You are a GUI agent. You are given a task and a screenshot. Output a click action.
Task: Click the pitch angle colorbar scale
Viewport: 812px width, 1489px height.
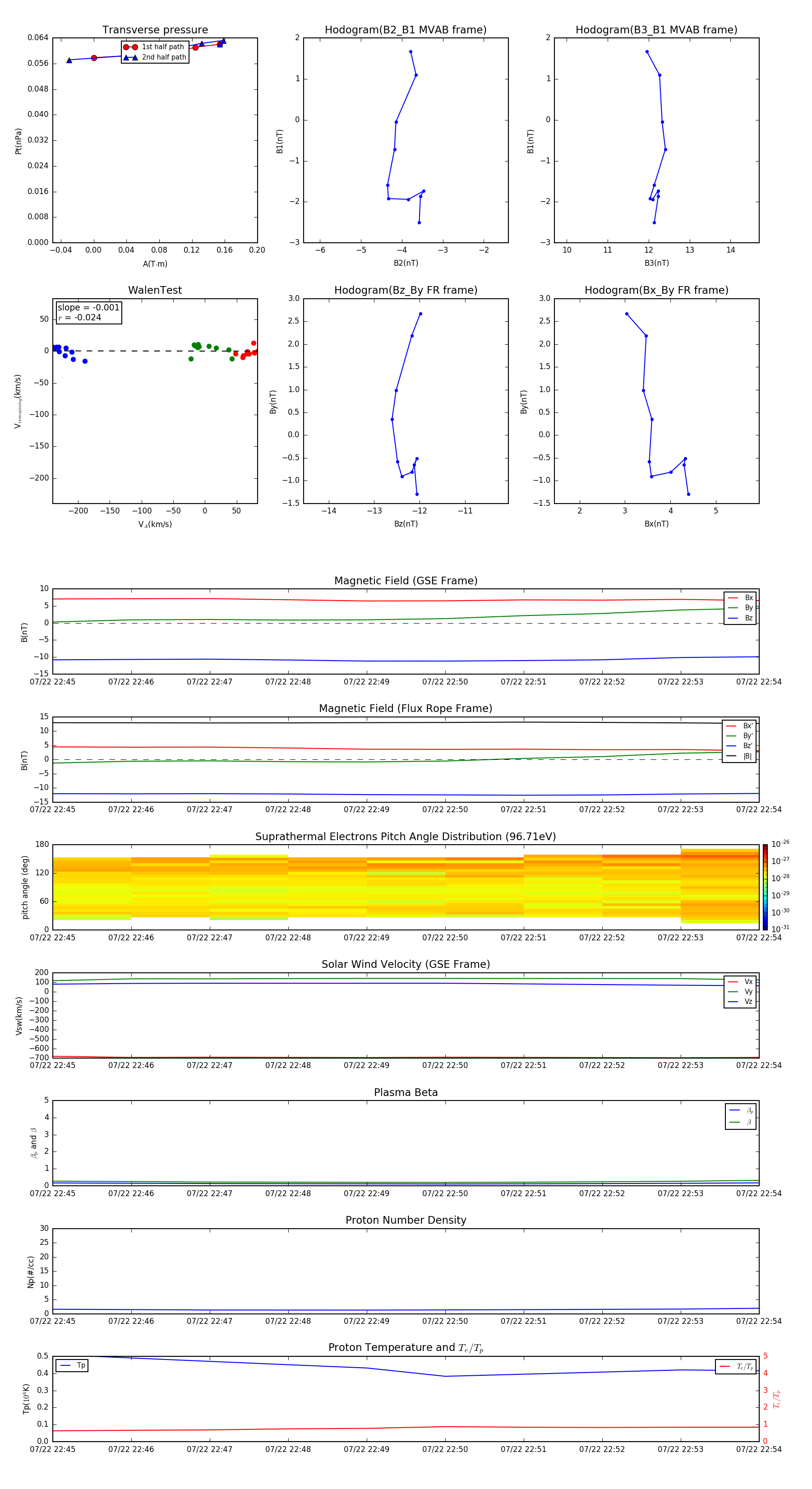[x=765, y=887]
